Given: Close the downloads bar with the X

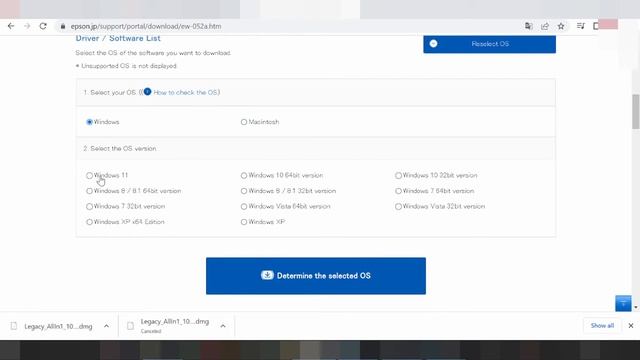Looking at the screenshot, I should click(x=631, y=326).
